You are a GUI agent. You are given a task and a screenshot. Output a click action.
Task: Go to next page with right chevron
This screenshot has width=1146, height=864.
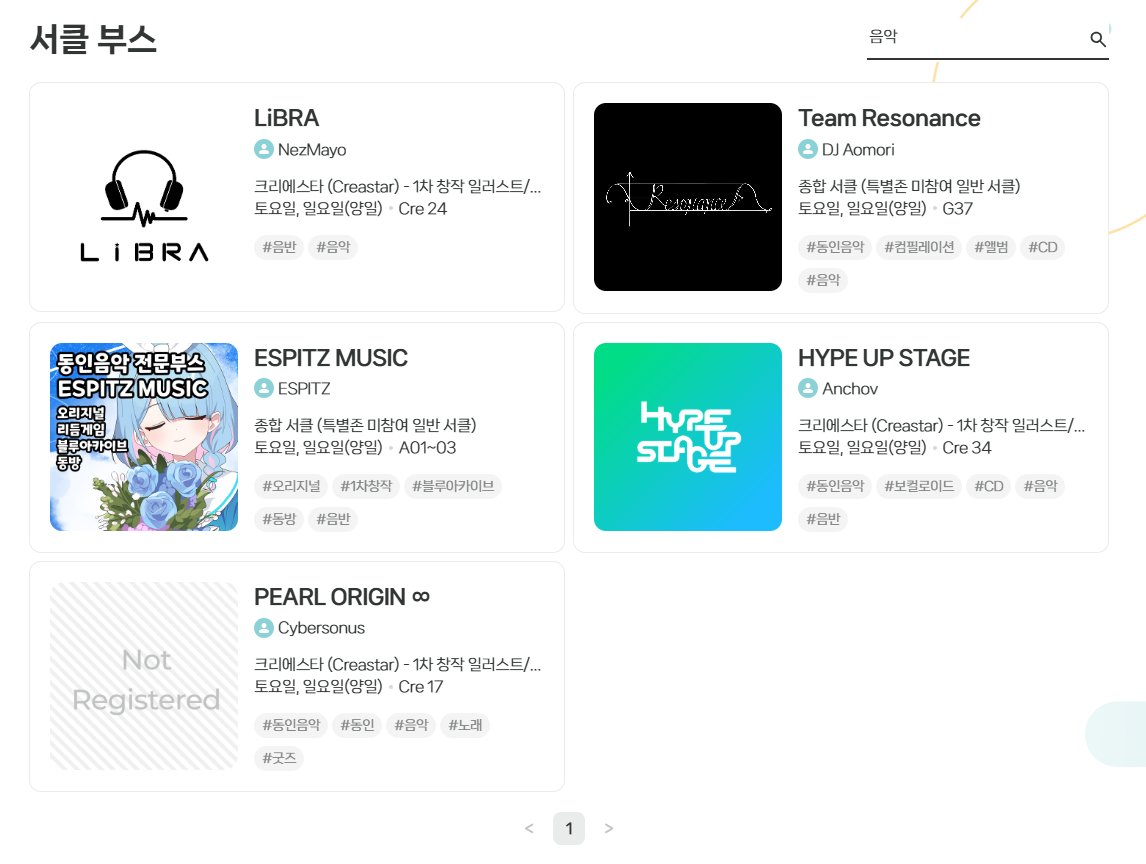(609, 828)
